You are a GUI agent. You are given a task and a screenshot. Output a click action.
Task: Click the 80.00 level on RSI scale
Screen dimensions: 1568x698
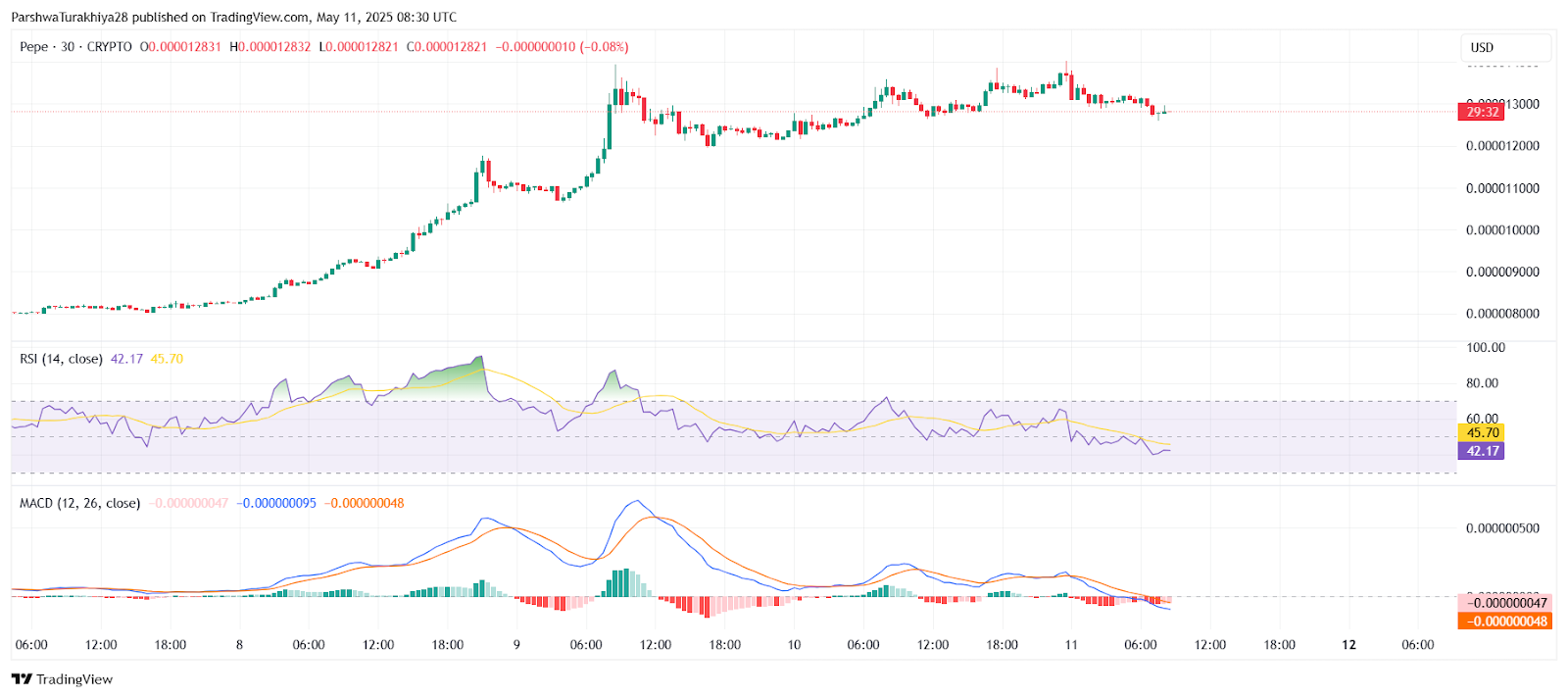[1482, 383]
